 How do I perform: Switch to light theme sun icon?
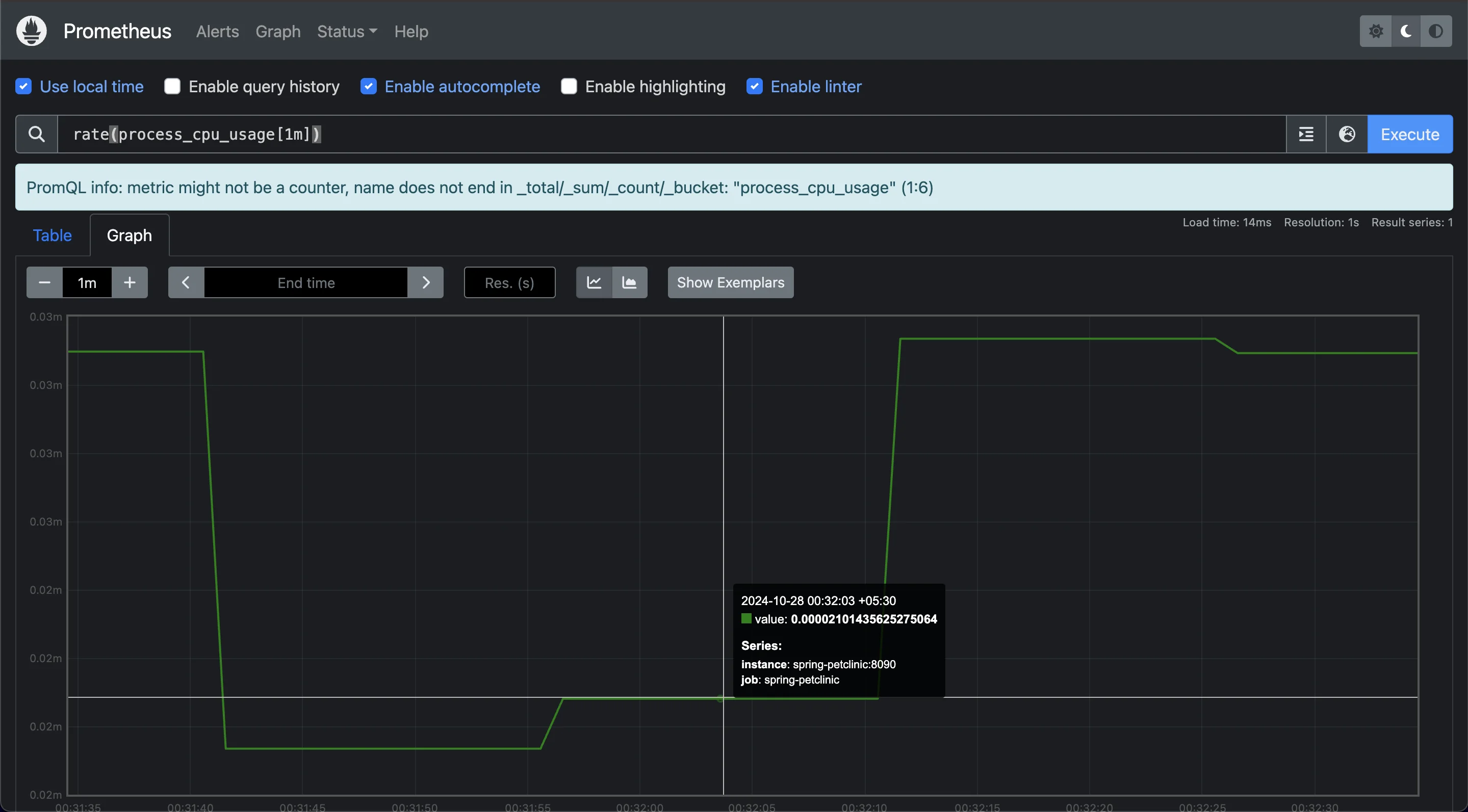click(x=1376, y=31)
